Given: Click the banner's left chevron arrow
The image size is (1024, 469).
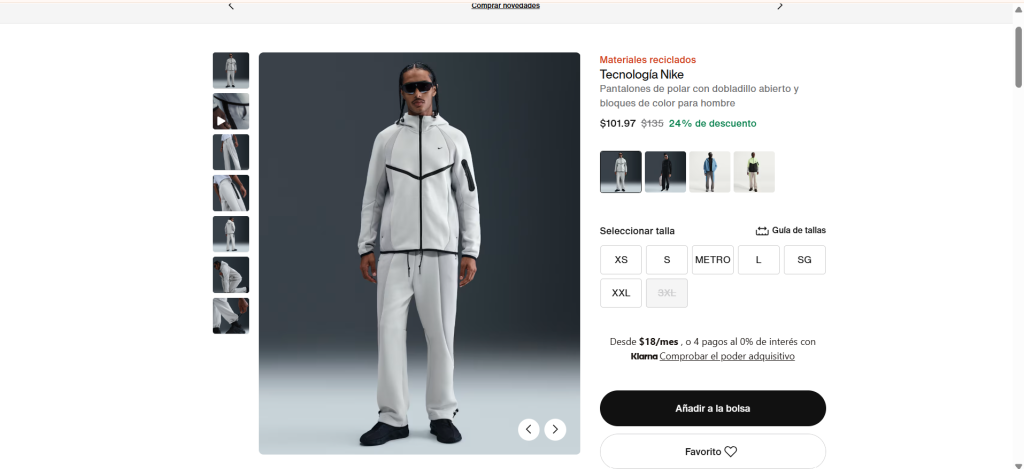Looking at the screenshot, I should [x=231, y=6].
